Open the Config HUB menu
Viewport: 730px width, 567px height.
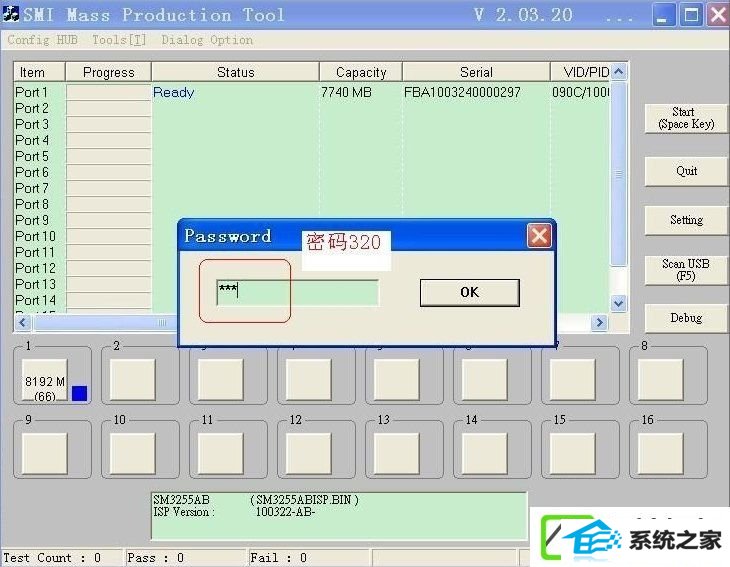42,40
